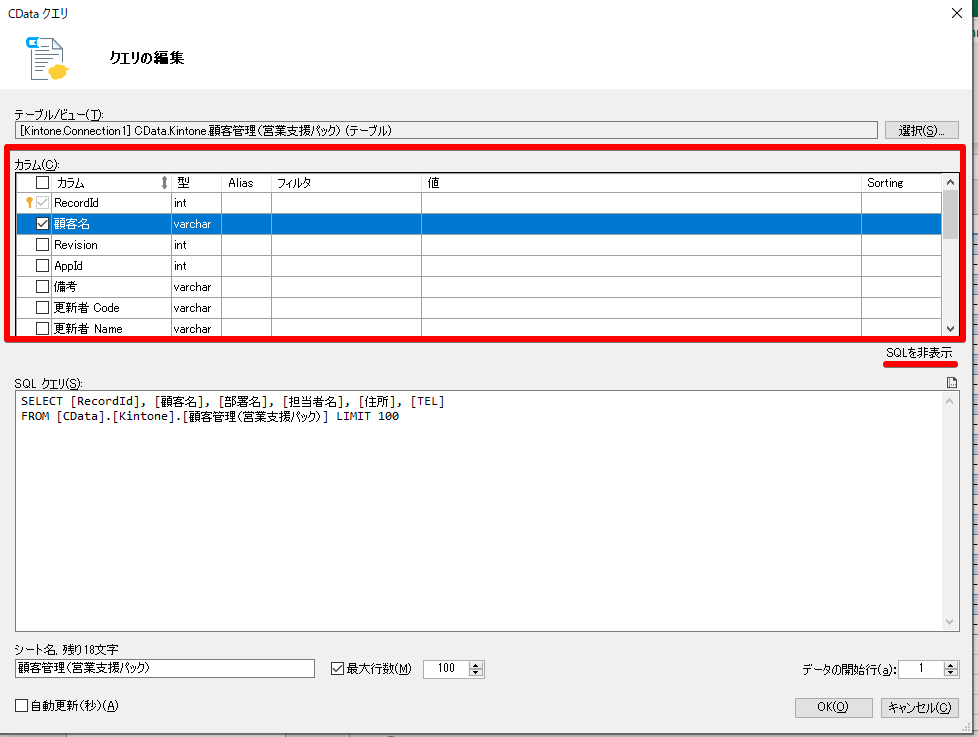Screen dimensions: 978x737
Task: Click the primary key icon beside RecordId
Action: pyautogui.click(x=29, y=203)
